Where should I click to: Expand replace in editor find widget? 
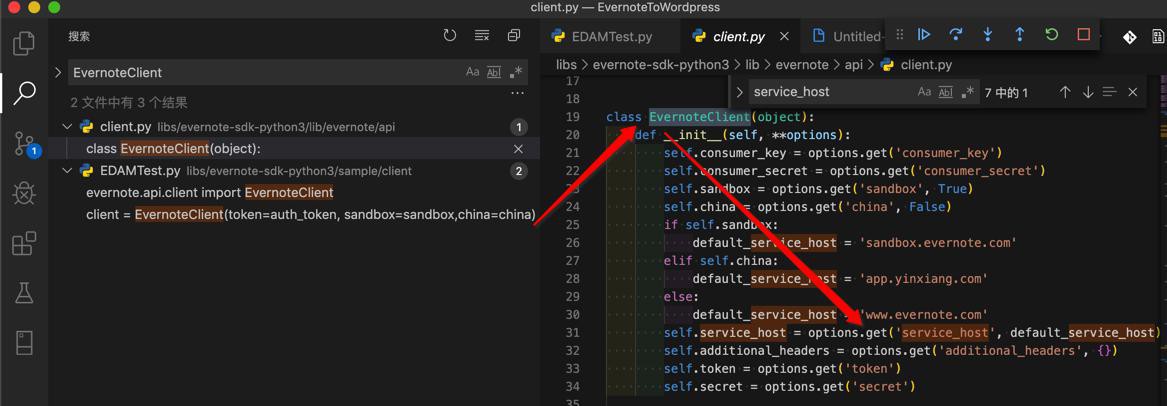coord(739,92)
